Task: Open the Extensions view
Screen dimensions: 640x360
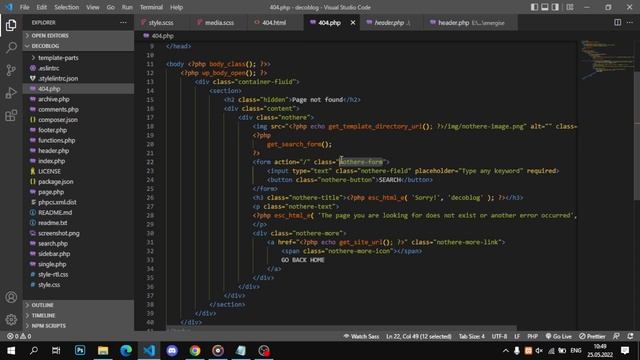Action: (11, 116)
